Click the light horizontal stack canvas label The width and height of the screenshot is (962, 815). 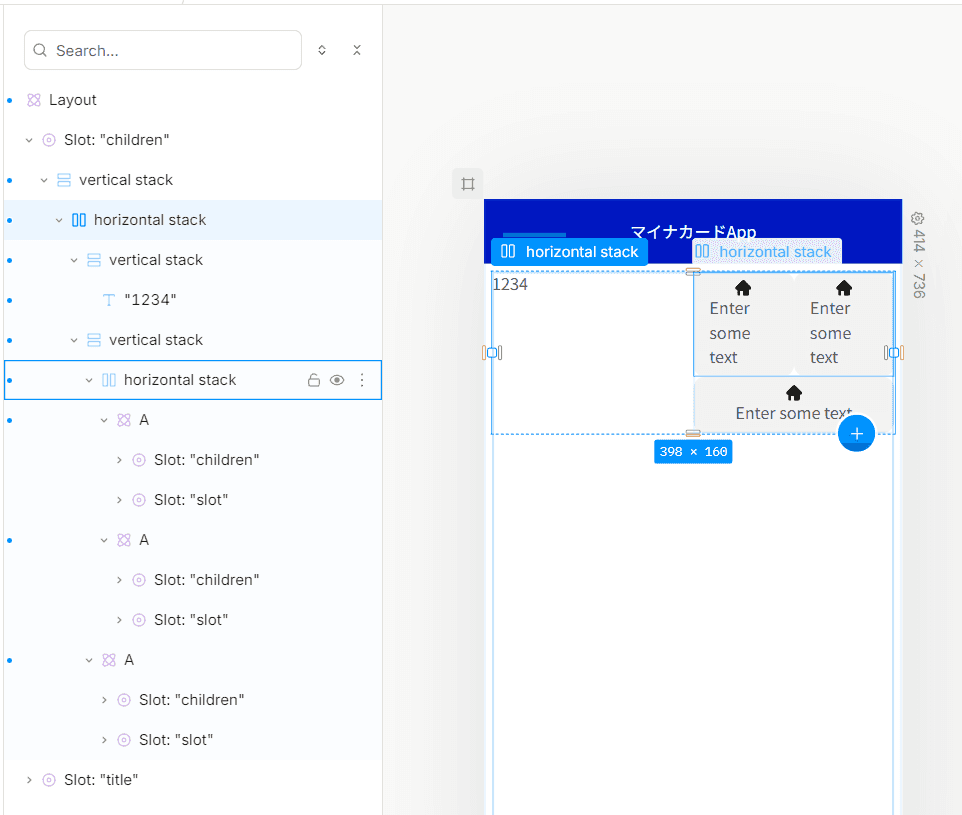coord(767,252)
